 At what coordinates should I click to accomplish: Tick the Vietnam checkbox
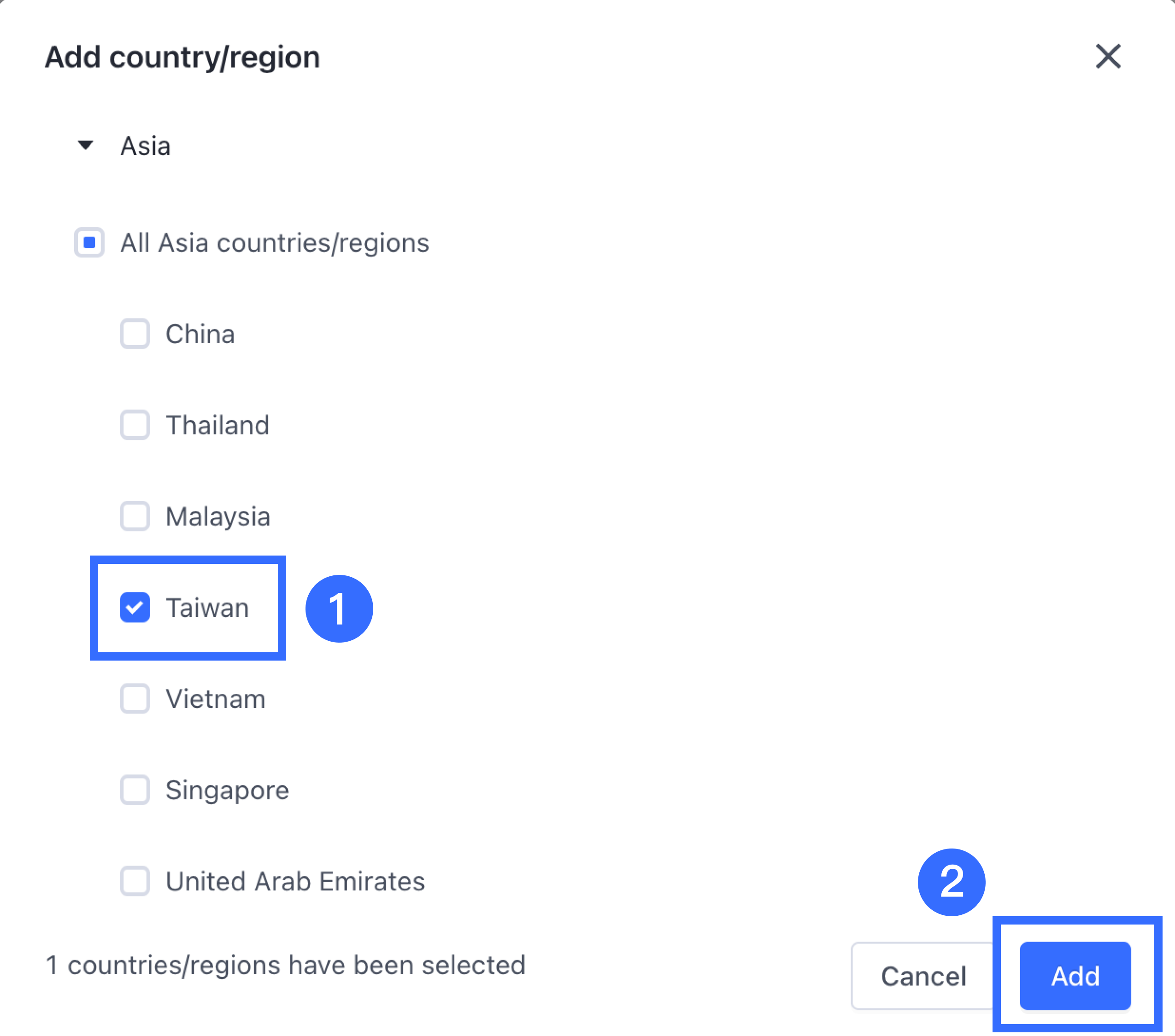point(135,699)
